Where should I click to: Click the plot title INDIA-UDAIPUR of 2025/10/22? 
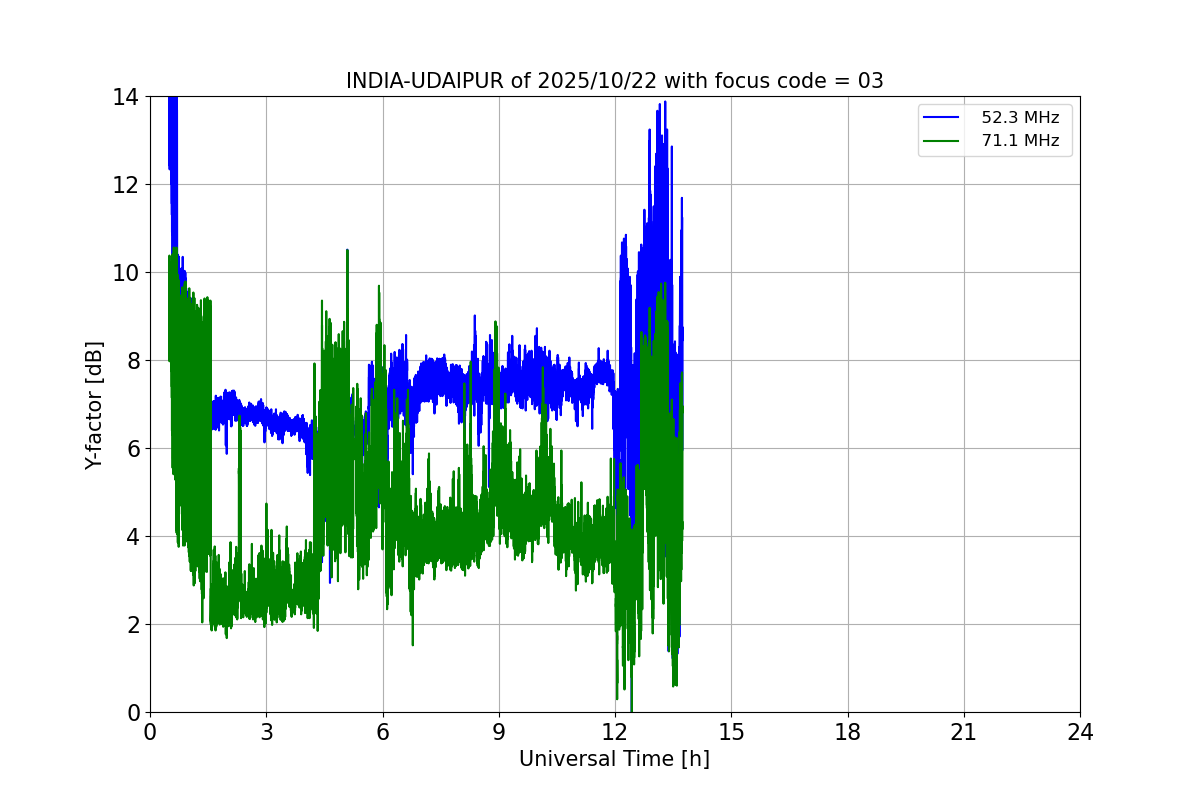(x=615, y=81)
